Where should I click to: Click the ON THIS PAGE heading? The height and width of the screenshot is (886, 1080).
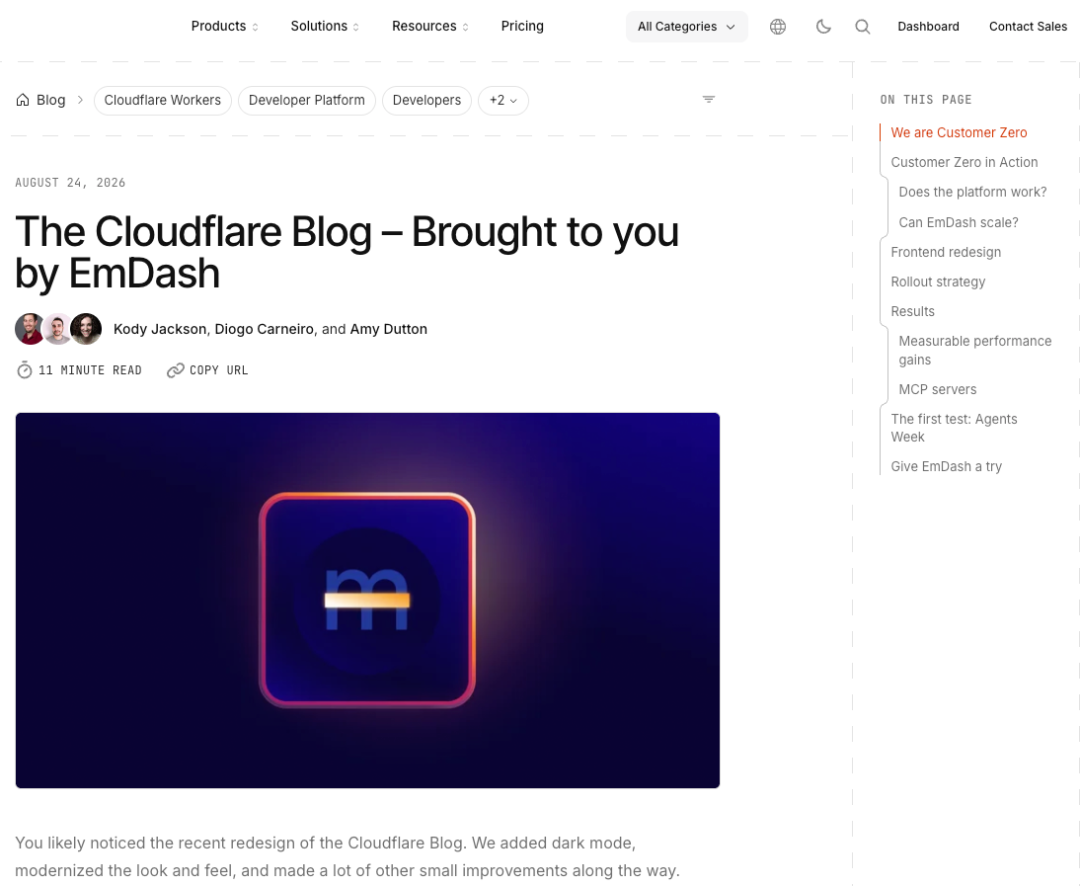pos(926,100)
